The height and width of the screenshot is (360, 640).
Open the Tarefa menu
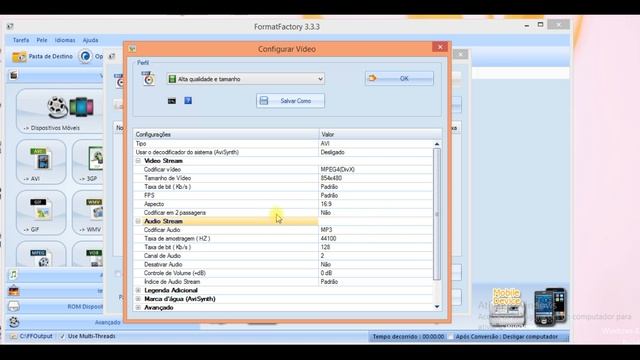[x=21, y=40]
